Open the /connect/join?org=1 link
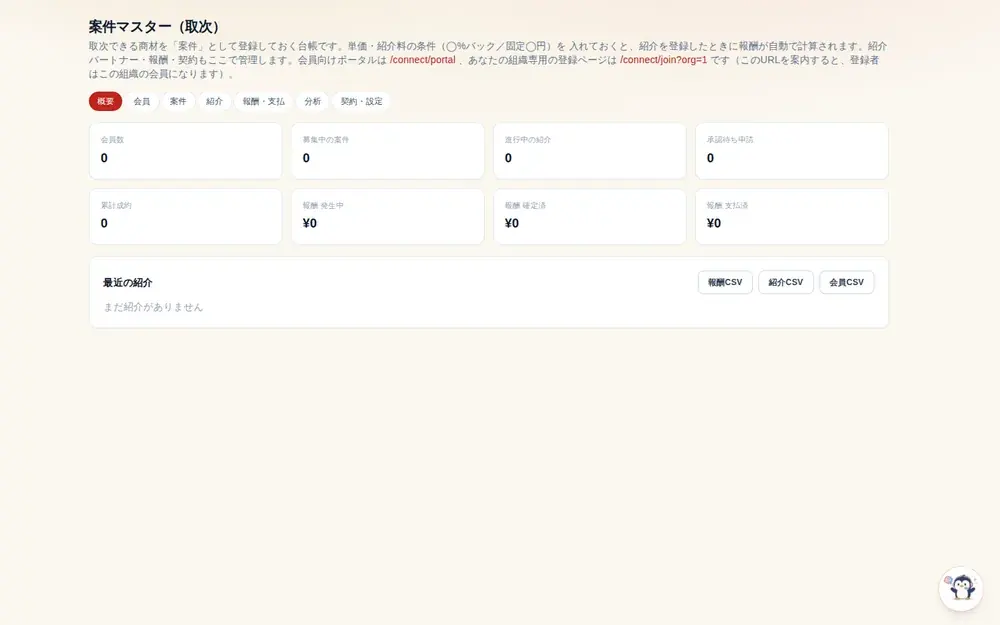This screenshot has width=1000, height=625. (x=663, y=60)
